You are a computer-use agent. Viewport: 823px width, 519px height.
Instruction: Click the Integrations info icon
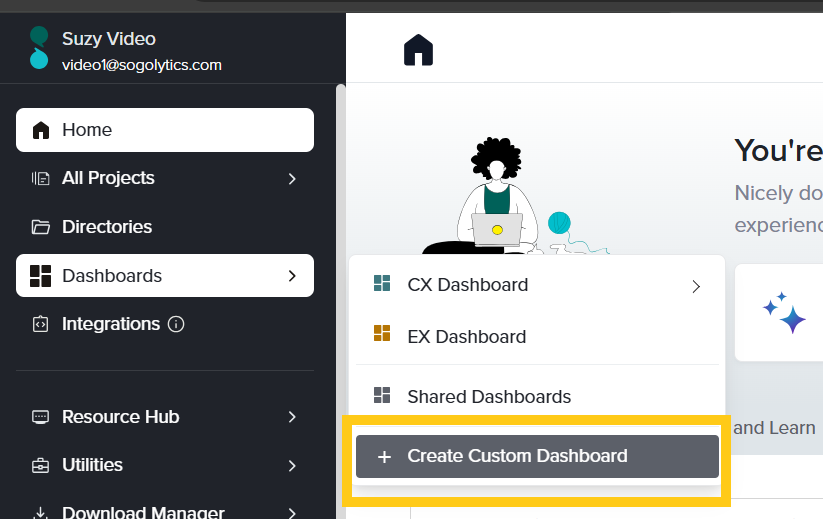(176, 324)
